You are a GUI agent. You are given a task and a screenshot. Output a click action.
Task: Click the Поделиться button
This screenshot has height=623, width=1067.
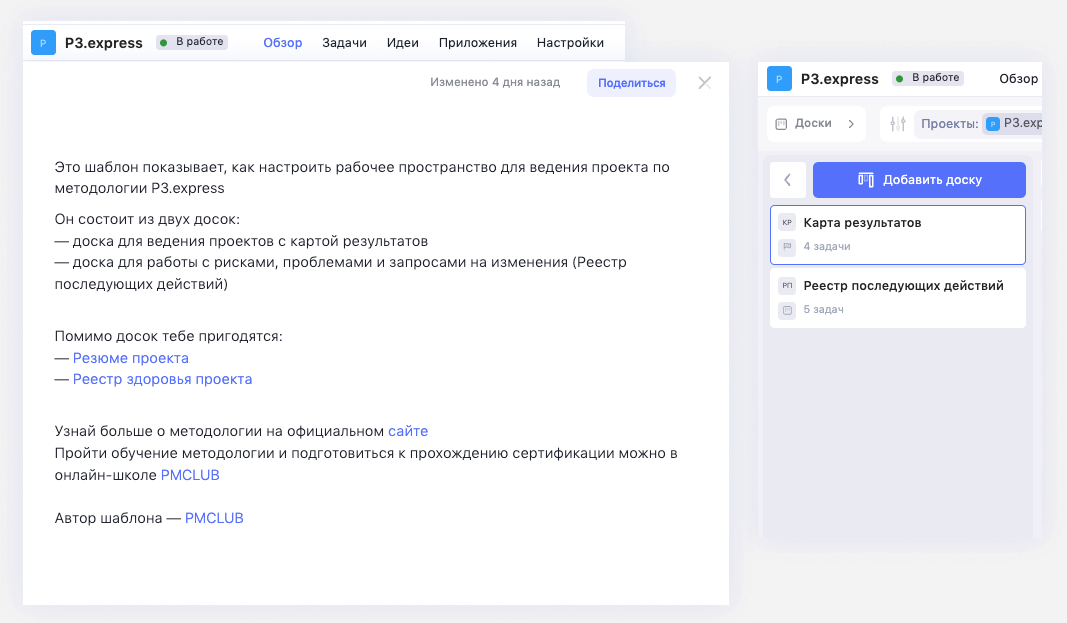point(632,82)
